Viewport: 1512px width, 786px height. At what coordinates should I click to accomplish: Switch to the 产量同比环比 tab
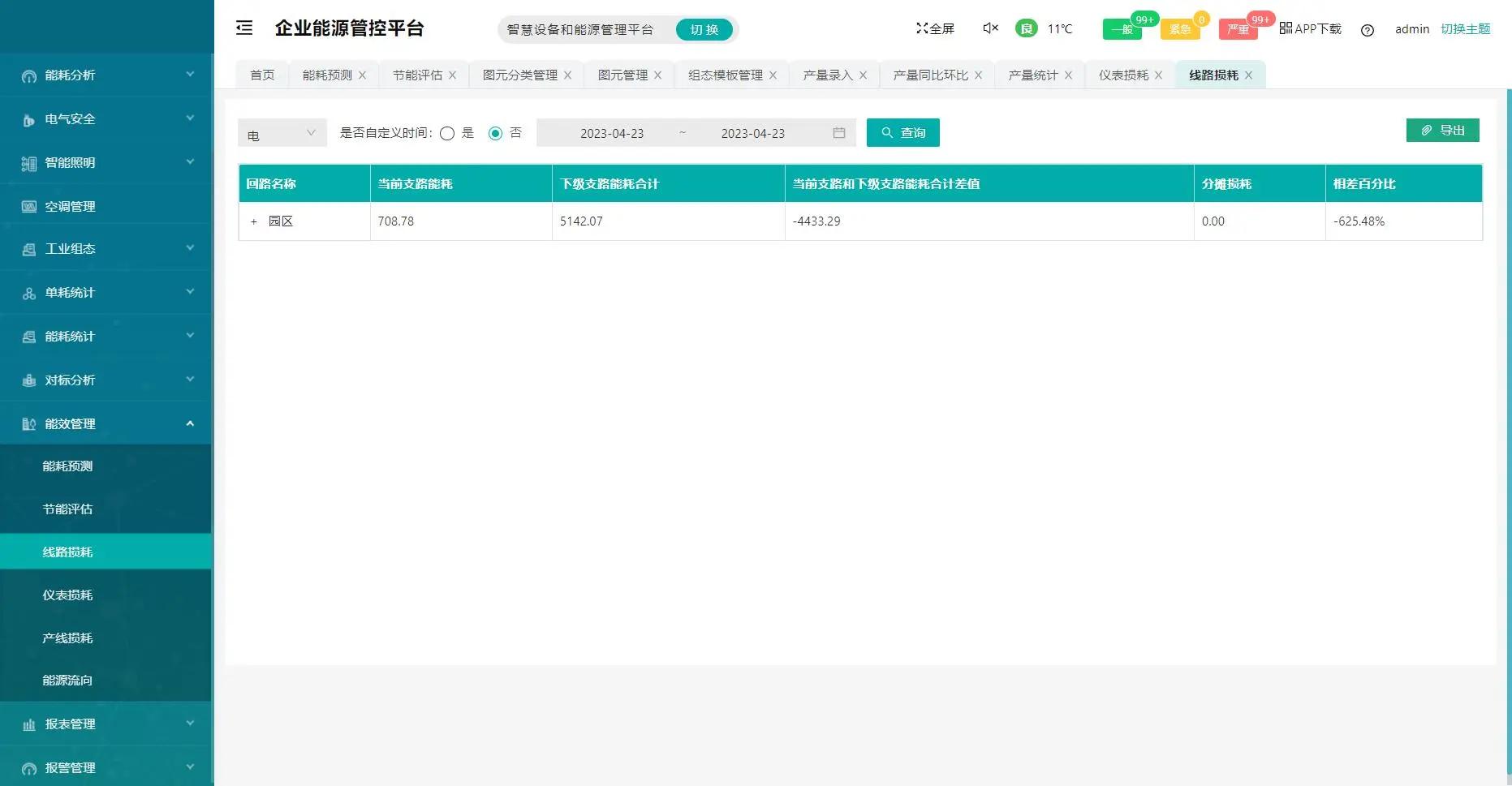coord(930,75)
